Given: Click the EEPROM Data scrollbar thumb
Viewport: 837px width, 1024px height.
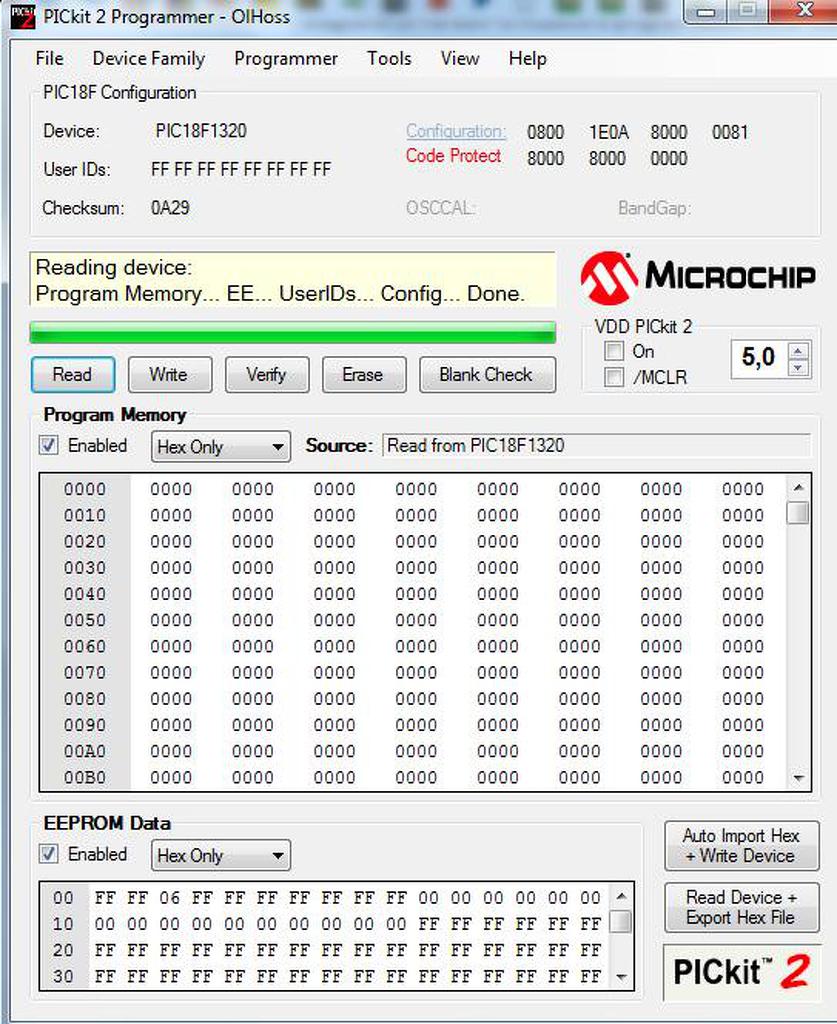Looking at the screenshot, I should click(621, 922).
